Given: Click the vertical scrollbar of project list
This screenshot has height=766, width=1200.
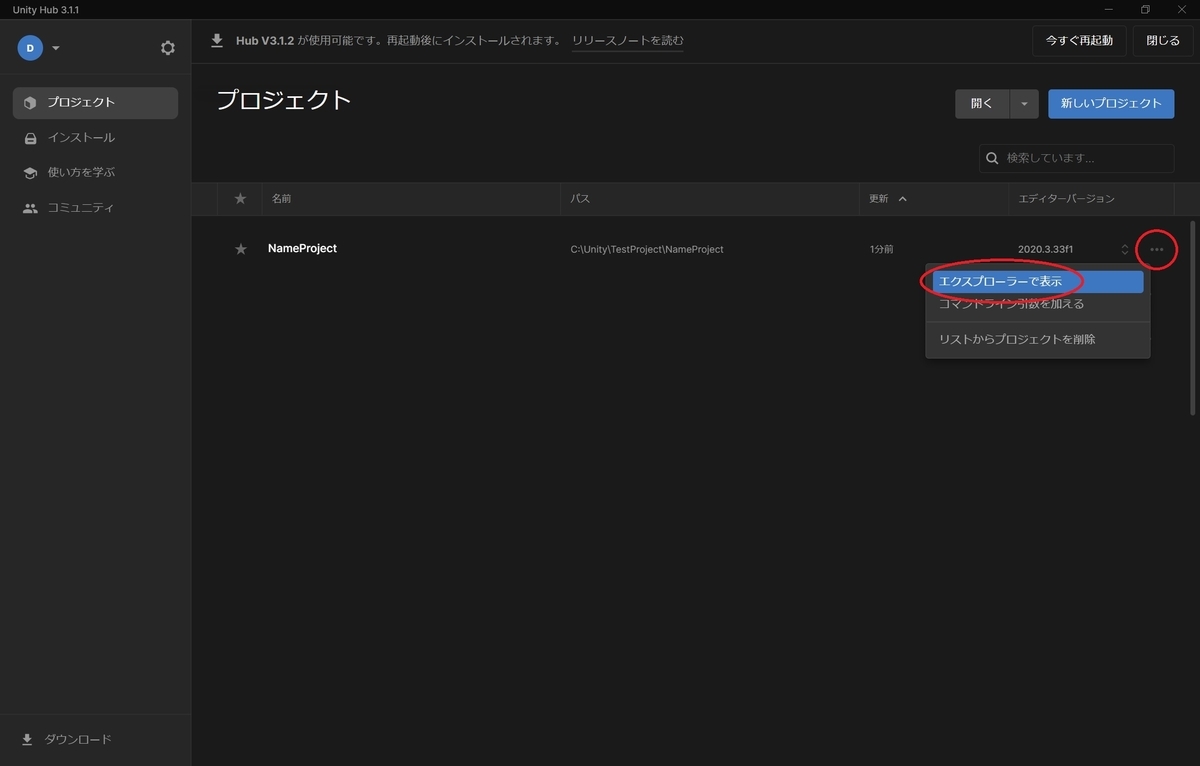Looking at the screenshot, I should pos(1192,318).
